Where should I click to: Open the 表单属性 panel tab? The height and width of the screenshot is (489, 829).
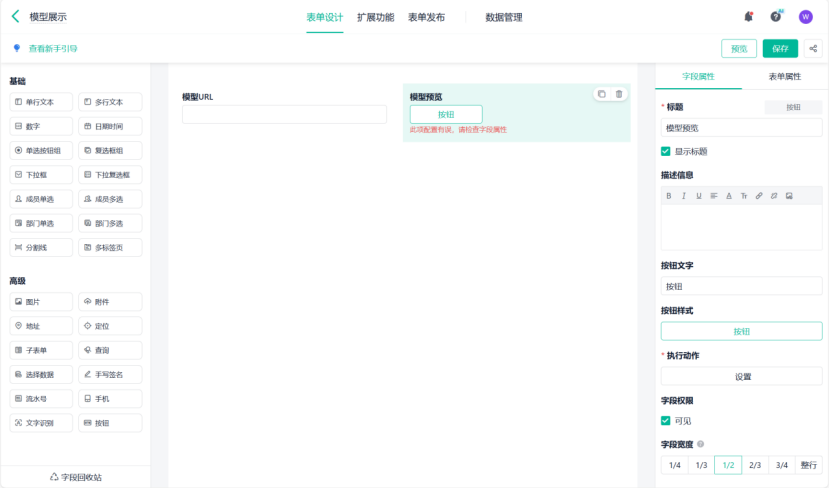point(785,77)
